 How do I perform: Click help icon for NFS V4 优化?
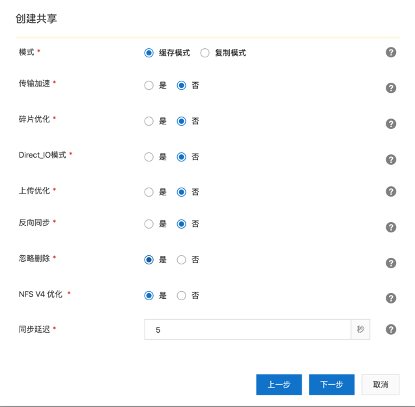point(391,298)
